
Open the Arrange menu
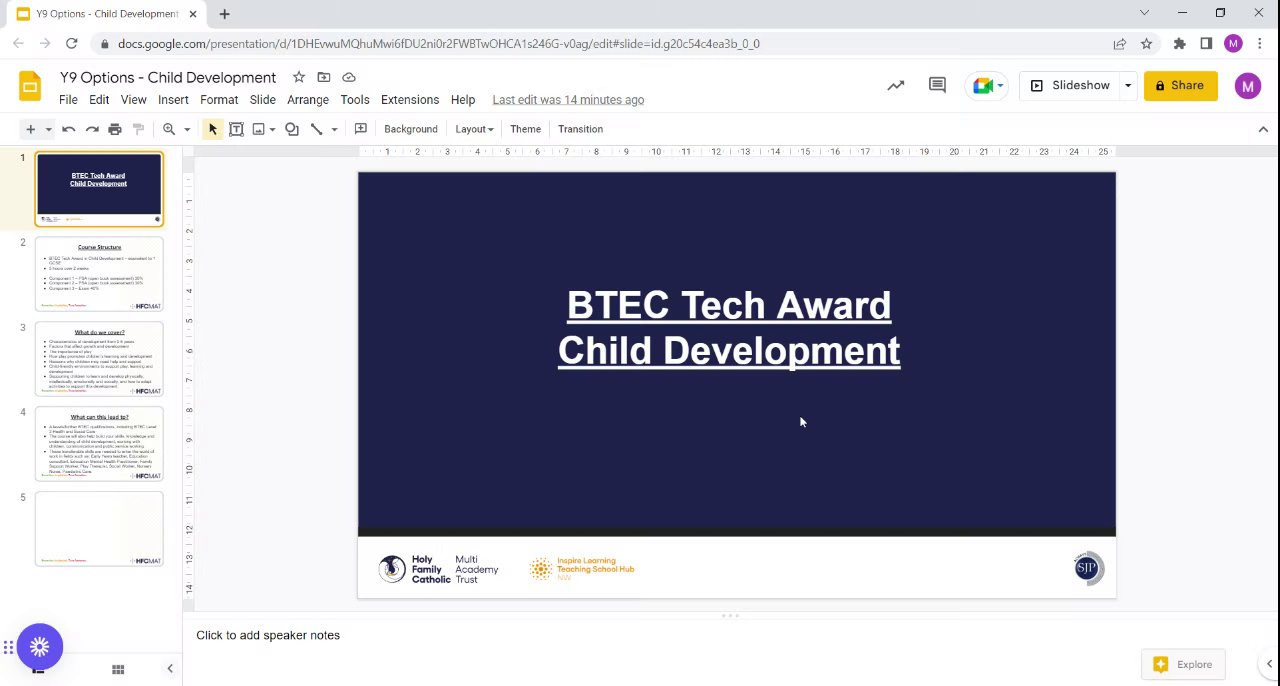[308, 100]
